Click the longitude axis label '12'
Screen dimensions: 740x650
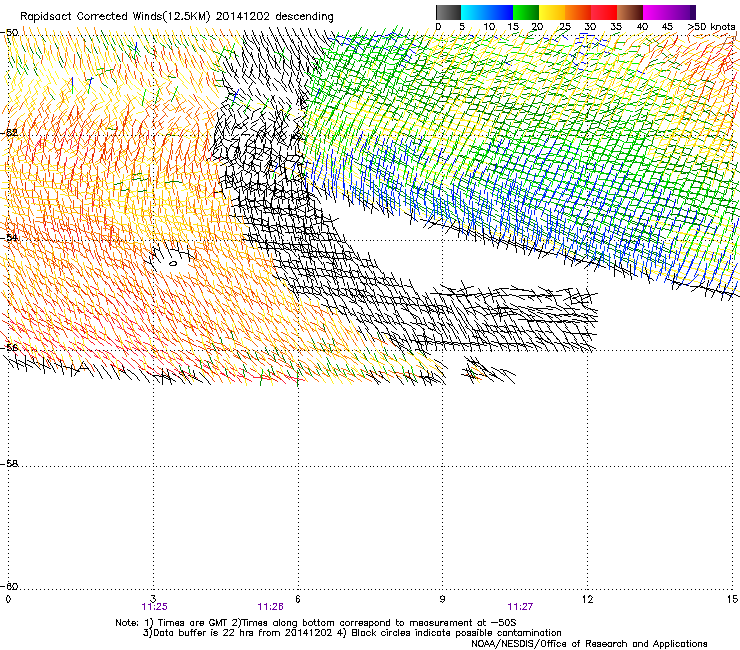[x=587, y=599]
